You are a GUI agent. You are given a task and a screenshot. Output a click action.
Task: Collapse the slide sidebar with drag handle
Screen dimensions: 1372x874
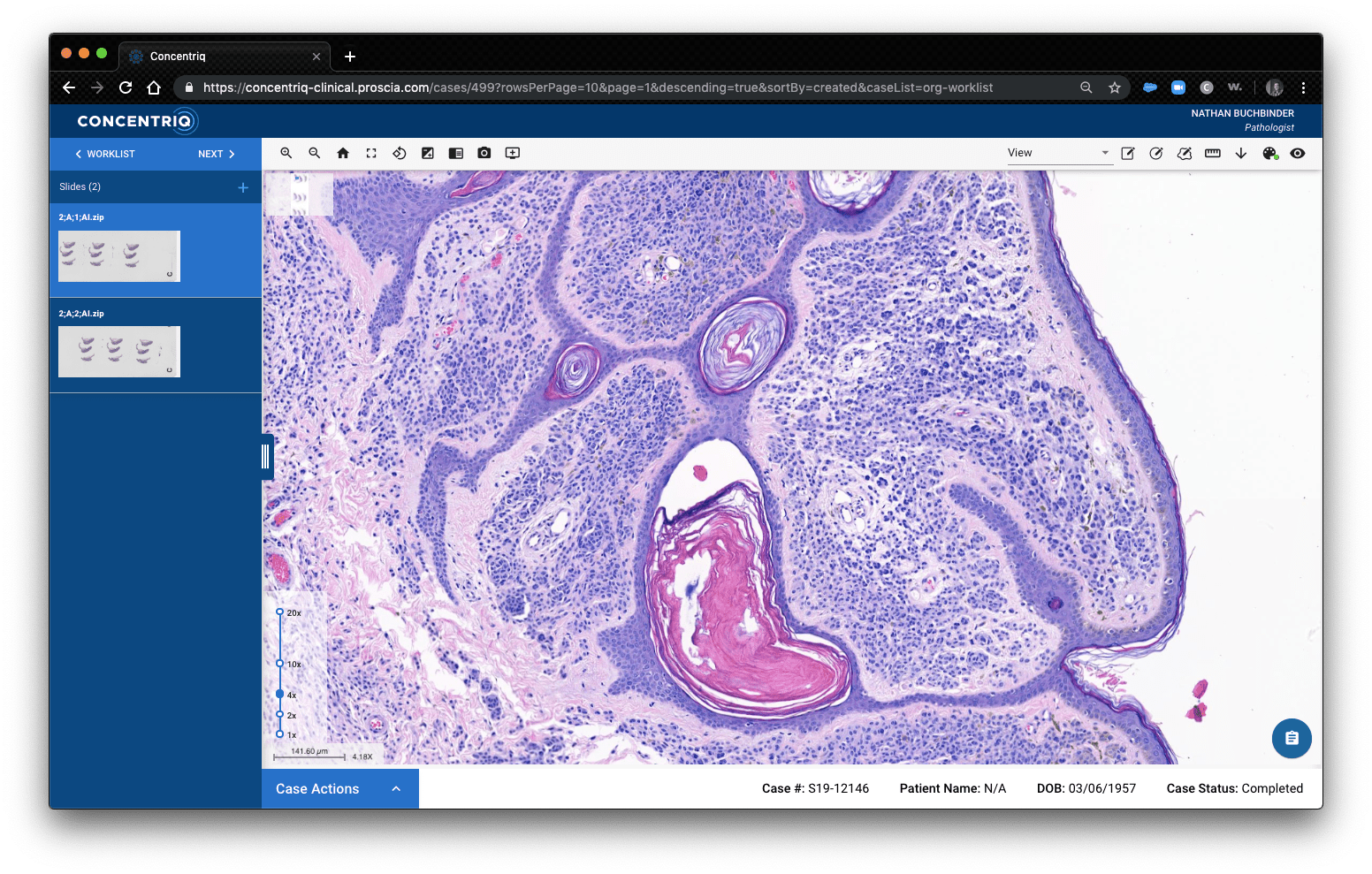(263, 456)
